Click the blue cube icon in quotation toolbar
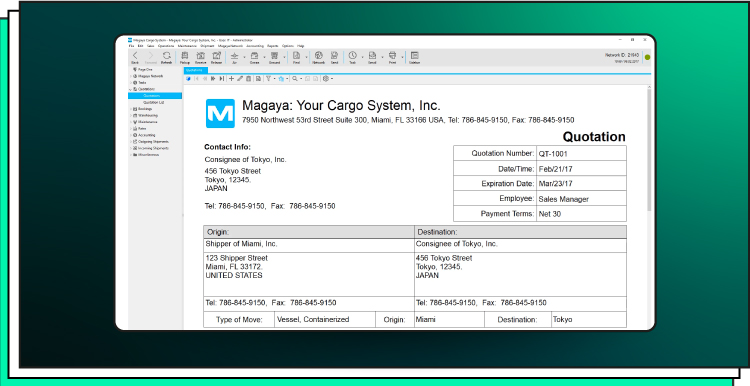The image size is (750, 386). (188, 79)
